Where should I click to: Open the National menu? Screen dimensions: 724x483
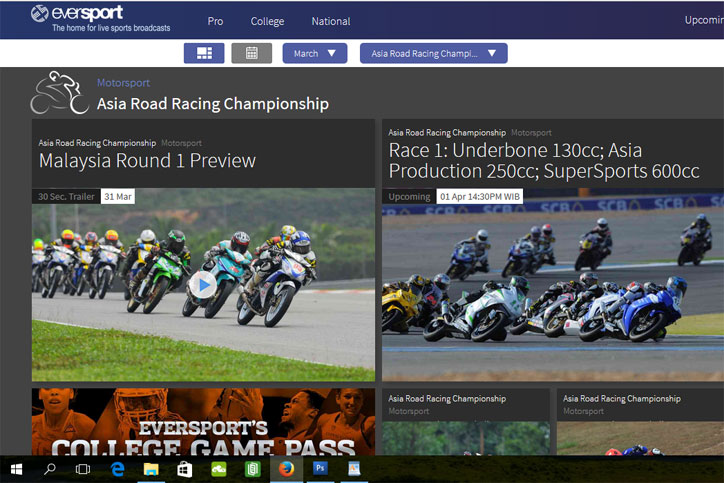(331, 21)
